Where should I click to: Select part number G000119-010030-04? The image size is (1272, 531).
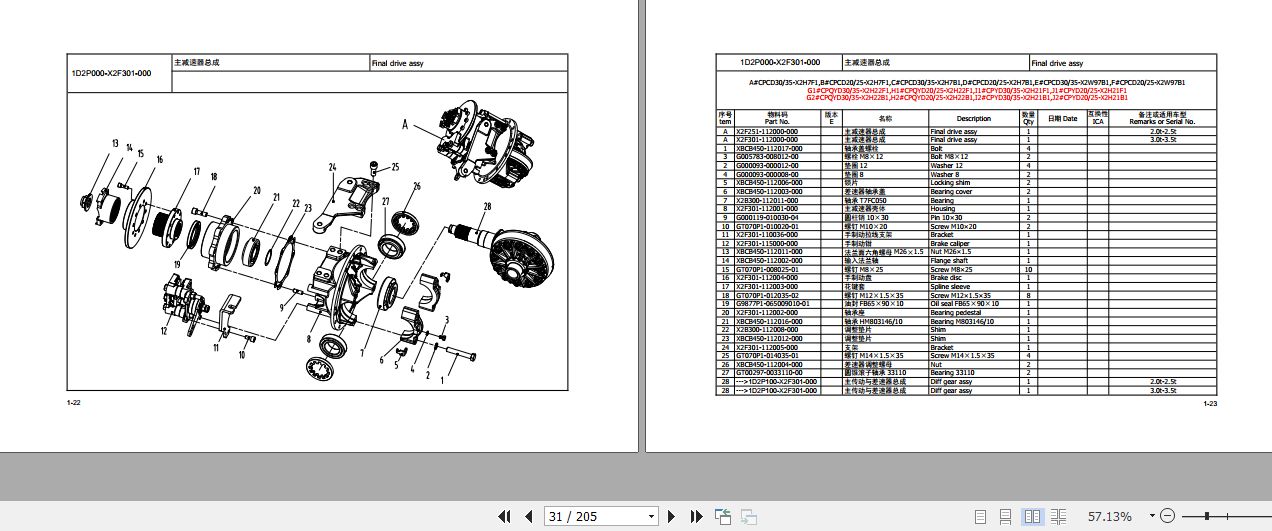pos(766,217)
